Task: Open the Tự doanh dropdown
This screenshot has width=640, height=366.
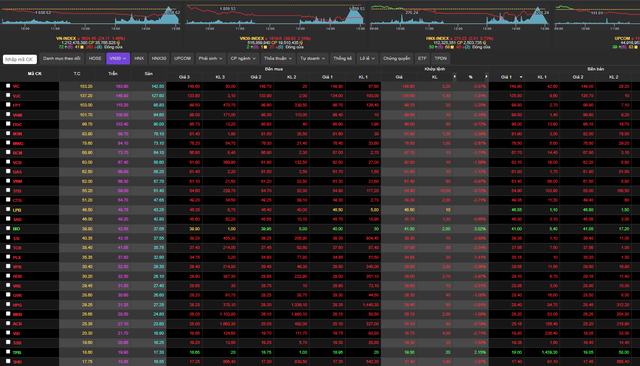Action: (313, 58)
